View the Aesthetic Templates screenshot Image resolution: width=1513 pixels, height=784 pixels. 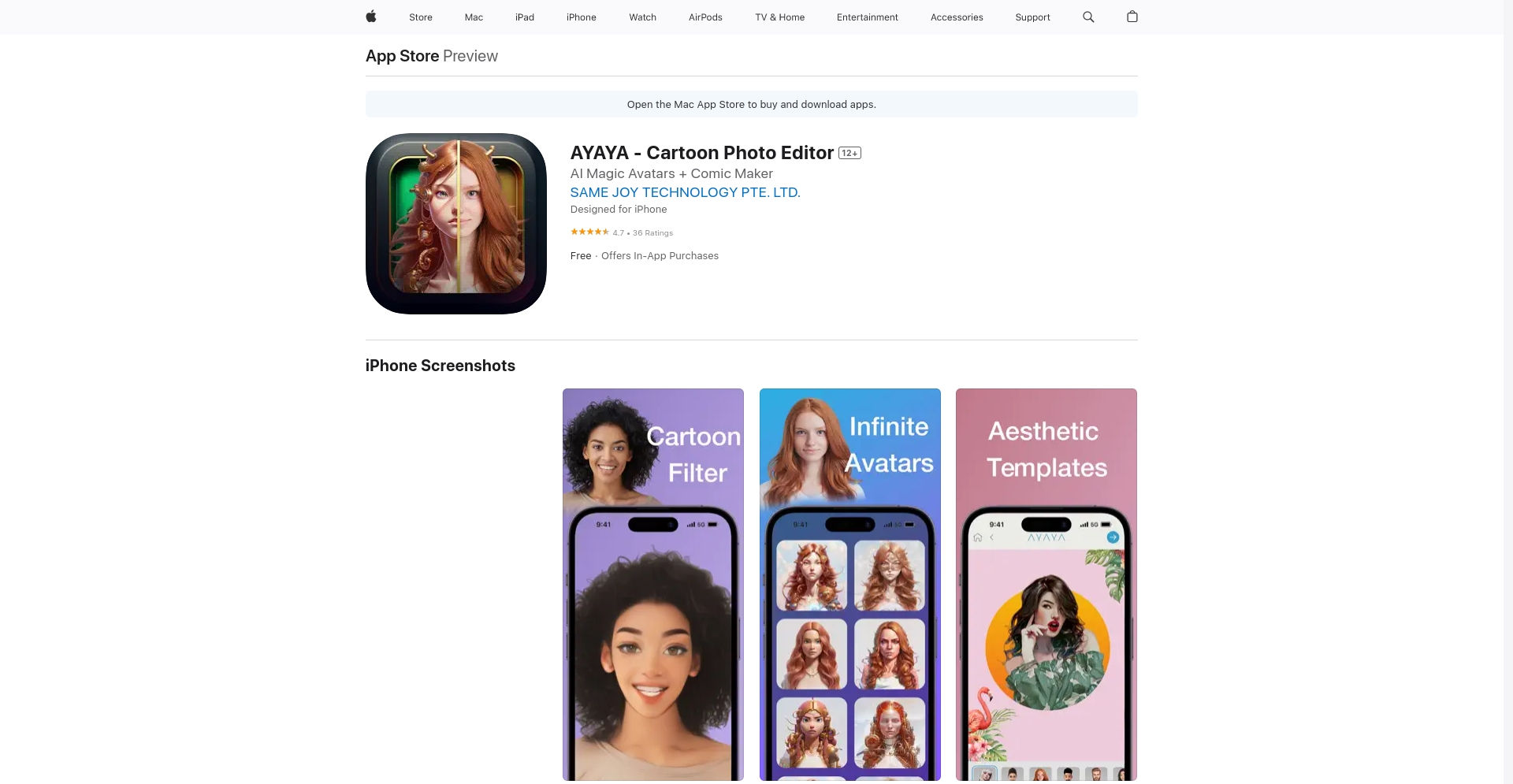point(1046,585)
